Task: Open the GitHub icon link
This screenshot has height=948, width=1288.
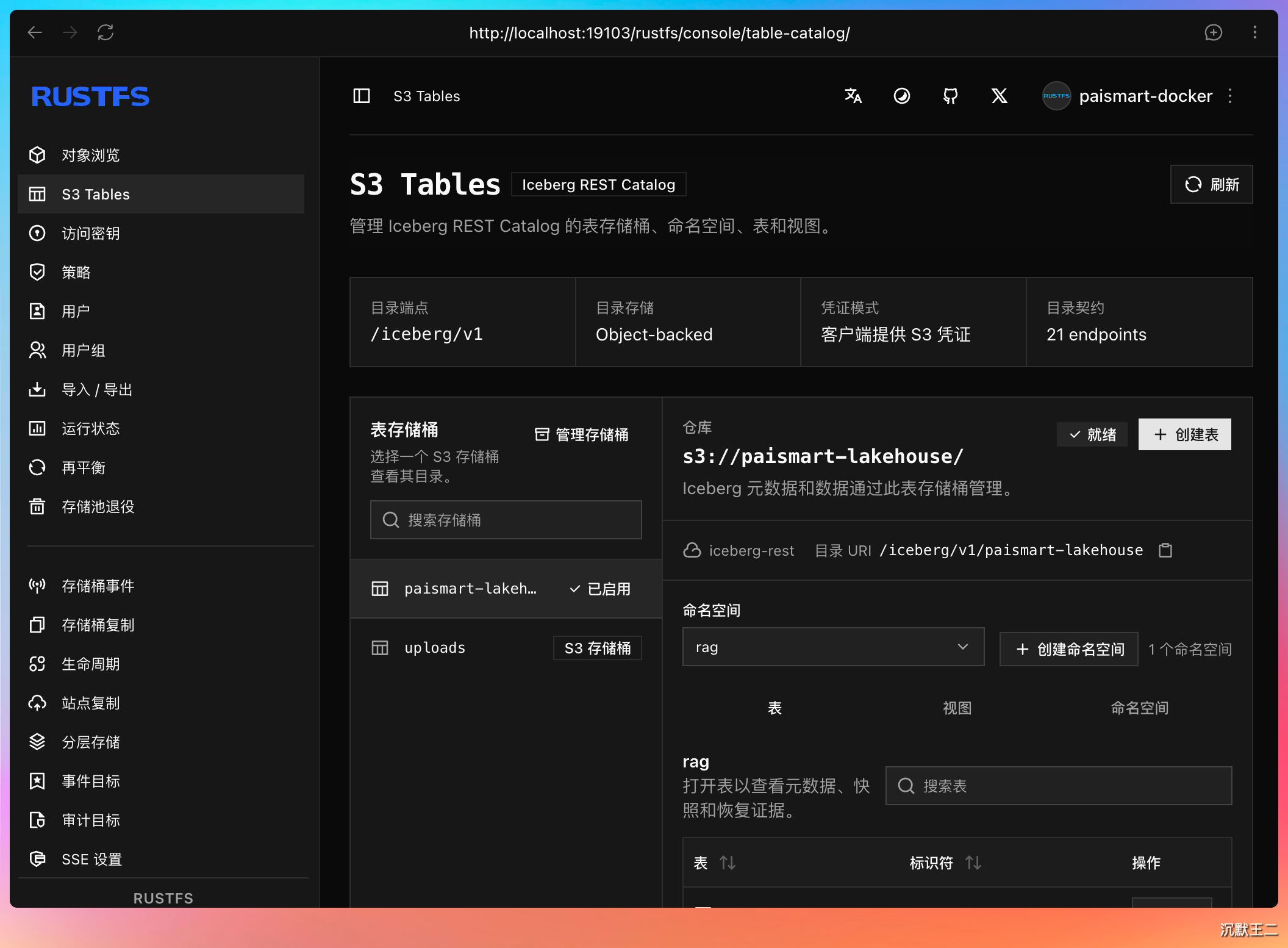Action: coord(951,96)
